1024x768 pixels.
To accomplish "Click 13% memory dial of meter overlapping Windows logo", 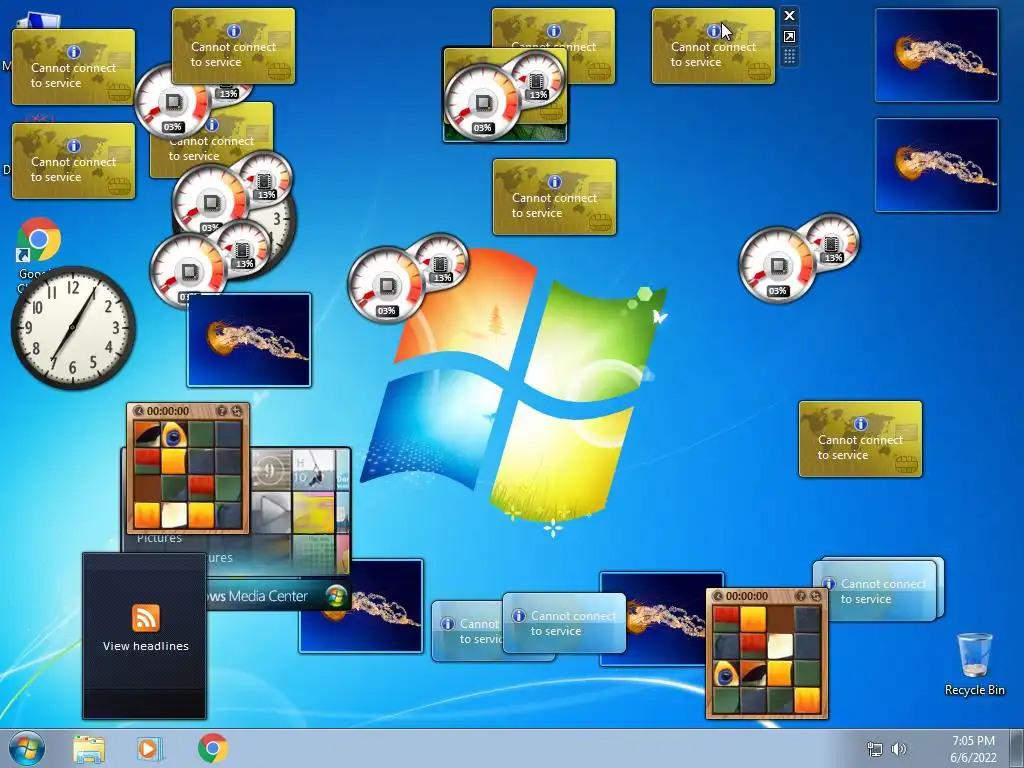I will point(441,263).
